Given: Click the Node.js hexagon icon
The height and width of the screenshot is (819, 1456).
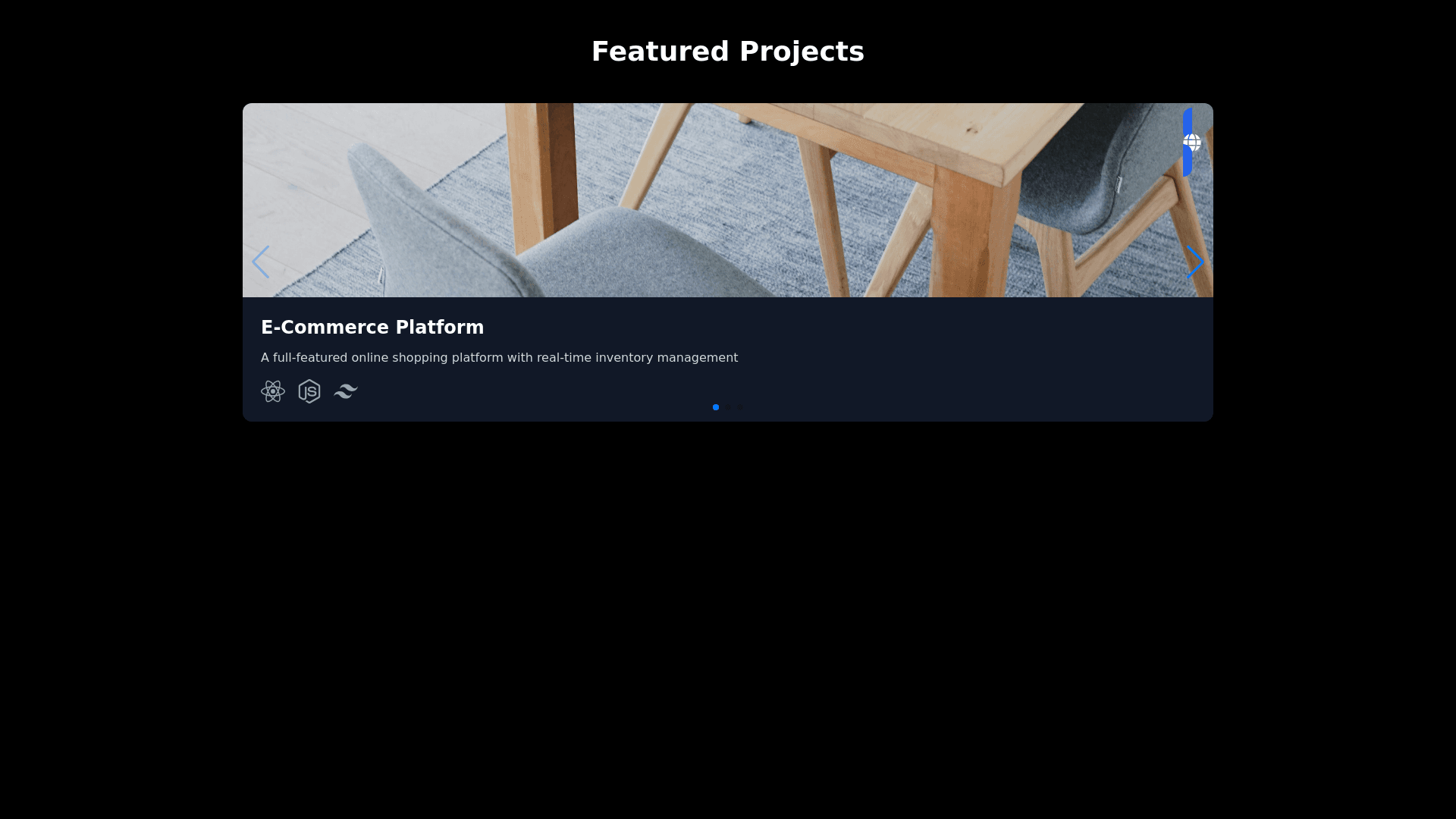Looking at the screenshot, I should coord(309,391).
